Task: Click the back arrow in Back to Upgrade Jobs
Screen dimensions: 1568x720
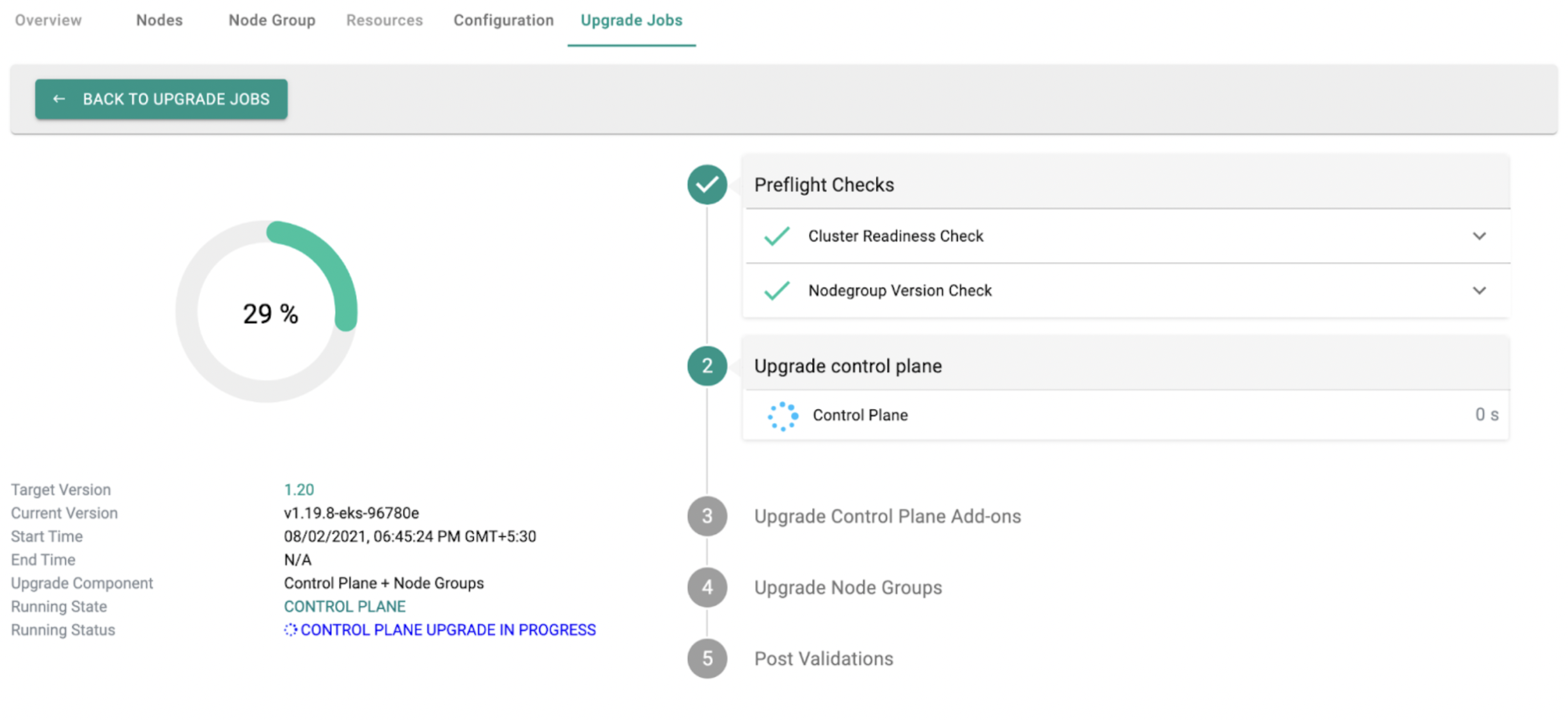Action: pyautogui.click(x=59, y=98)
